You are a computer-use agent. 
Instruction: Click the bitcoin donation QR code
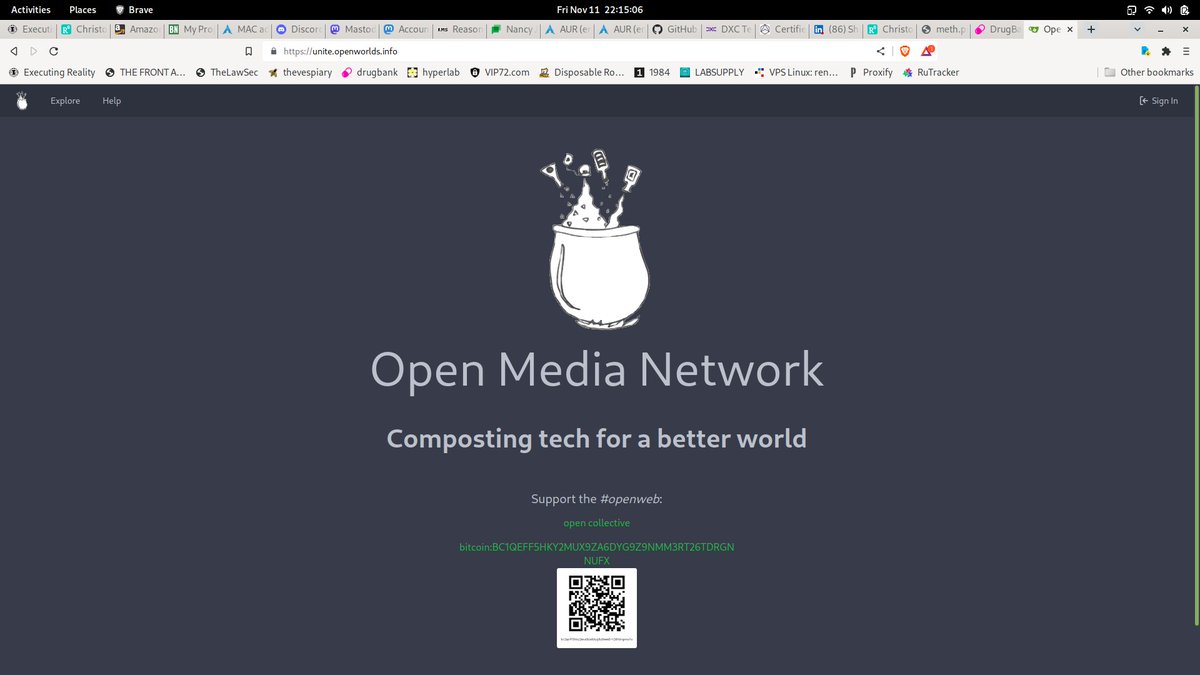coord(597,607)
